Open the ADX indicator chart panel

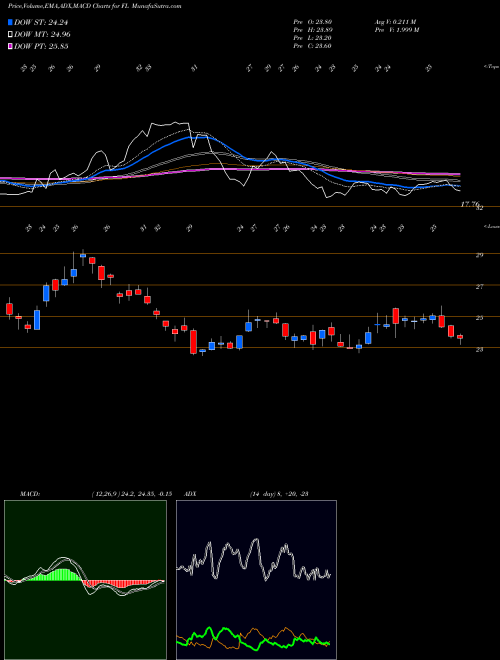click(x=256, y=580)
